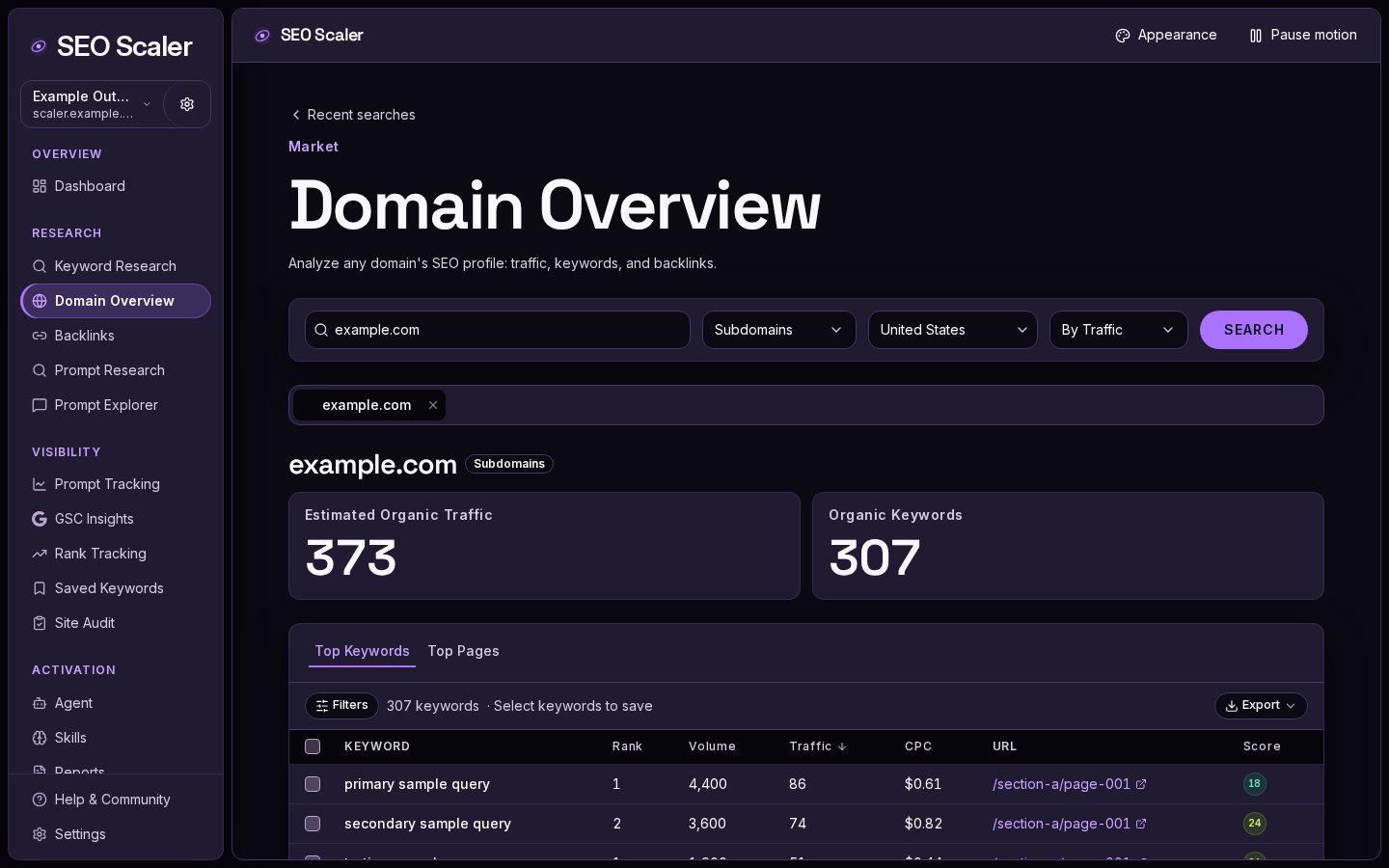Click the Backlinks link icon

coord(40,336)
